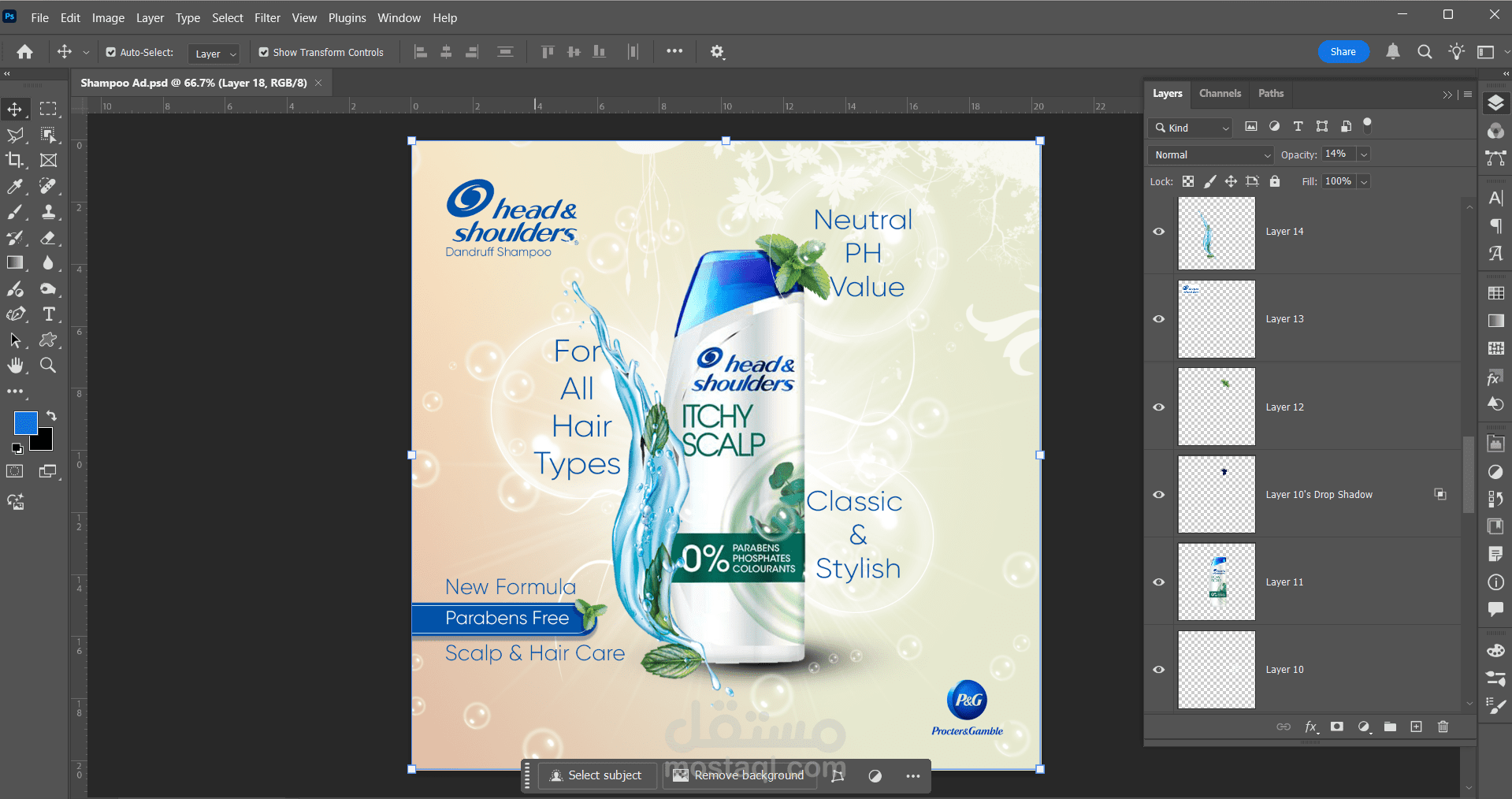
Task: Click the Select subject button
Action: (x=596, y=775)
